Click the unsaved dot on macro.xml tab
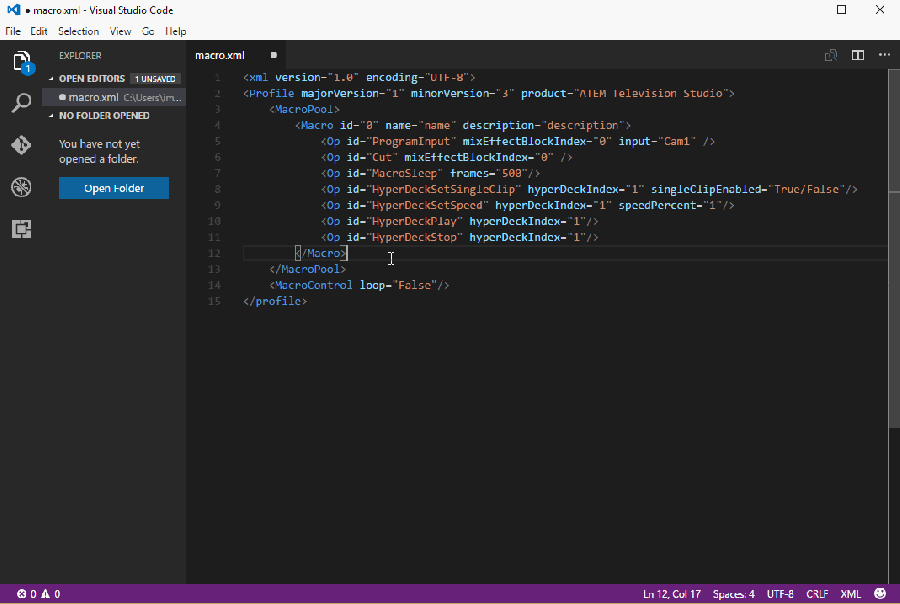This screenshot has height=604, width=900. 274,55
